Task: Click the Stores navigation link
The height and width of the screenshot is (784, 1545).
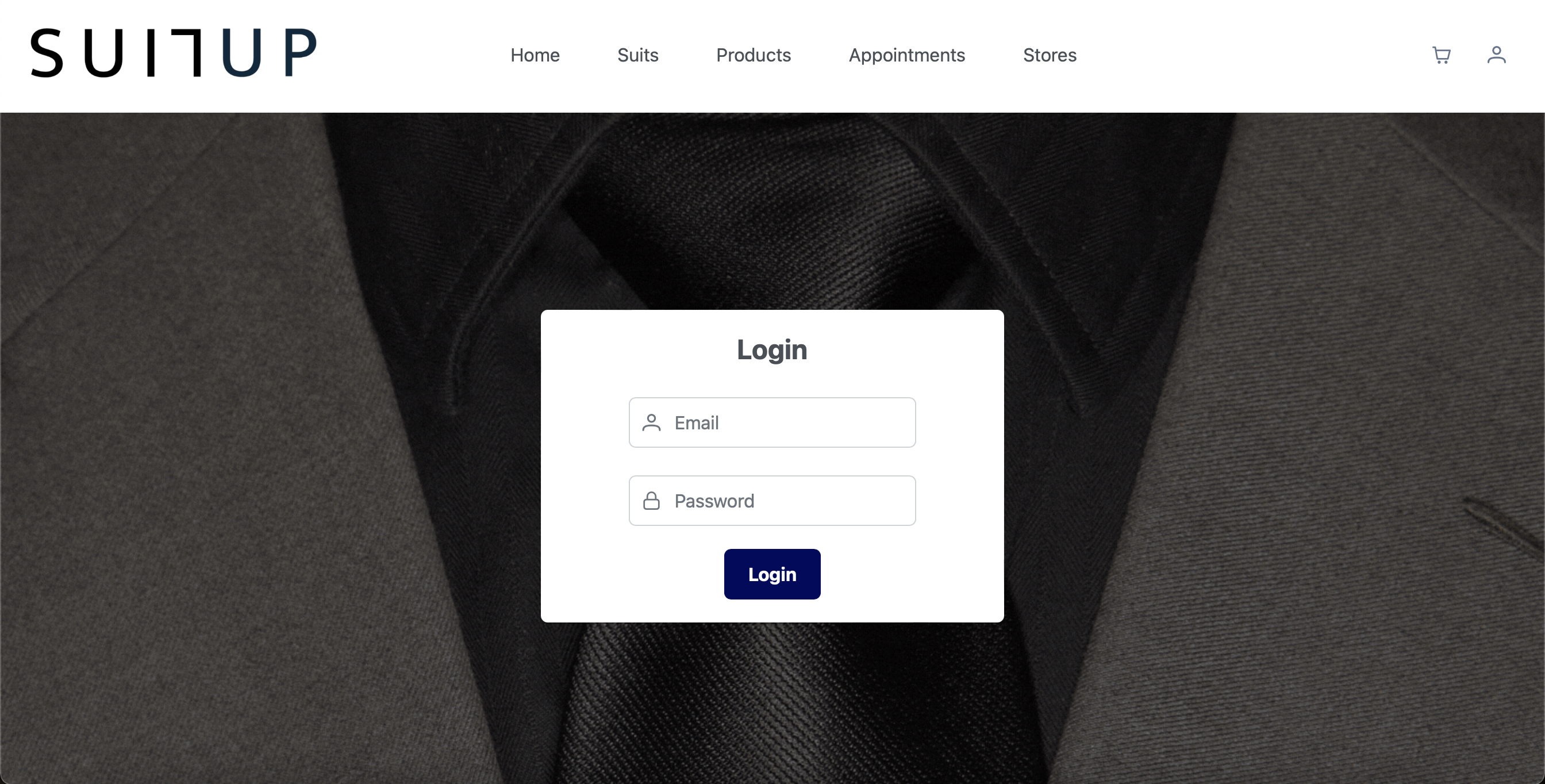Action: 1050,55
